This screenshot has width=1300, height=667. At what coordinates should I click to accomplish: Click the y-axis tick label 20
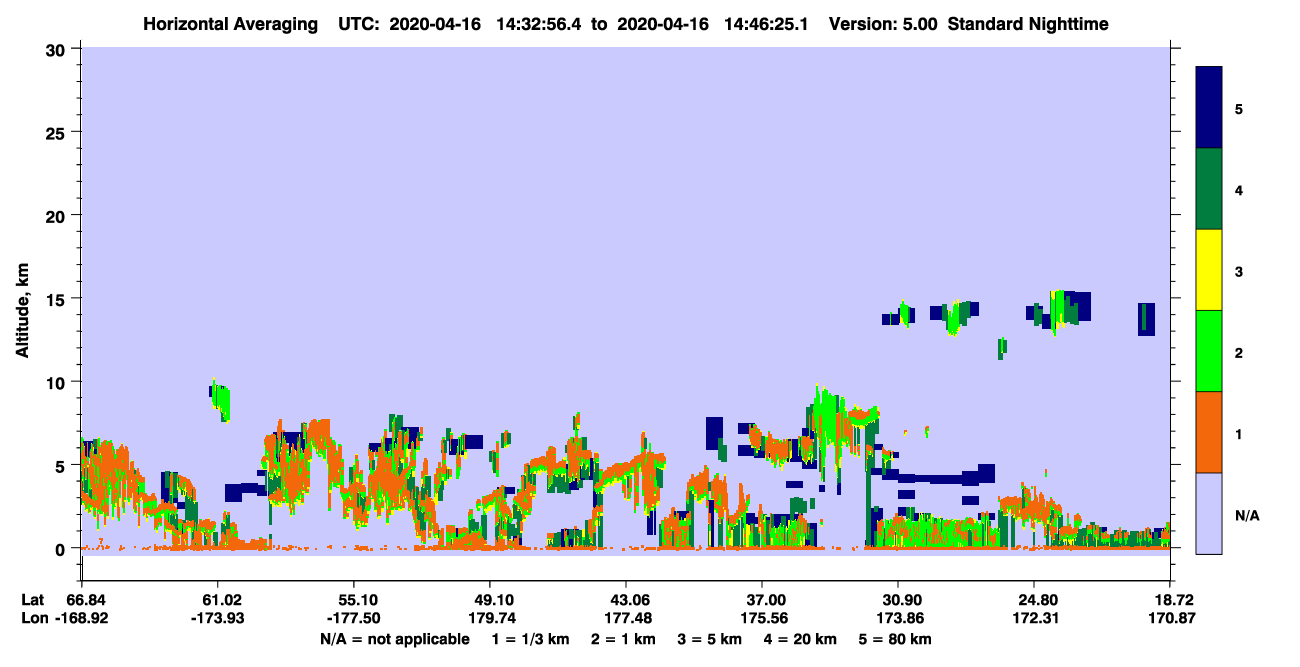pyautogui.click(x=56, y=215)
